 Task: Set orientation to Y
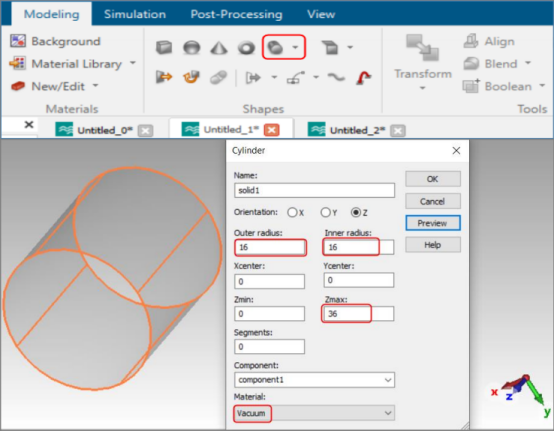[x=325, y=213]
